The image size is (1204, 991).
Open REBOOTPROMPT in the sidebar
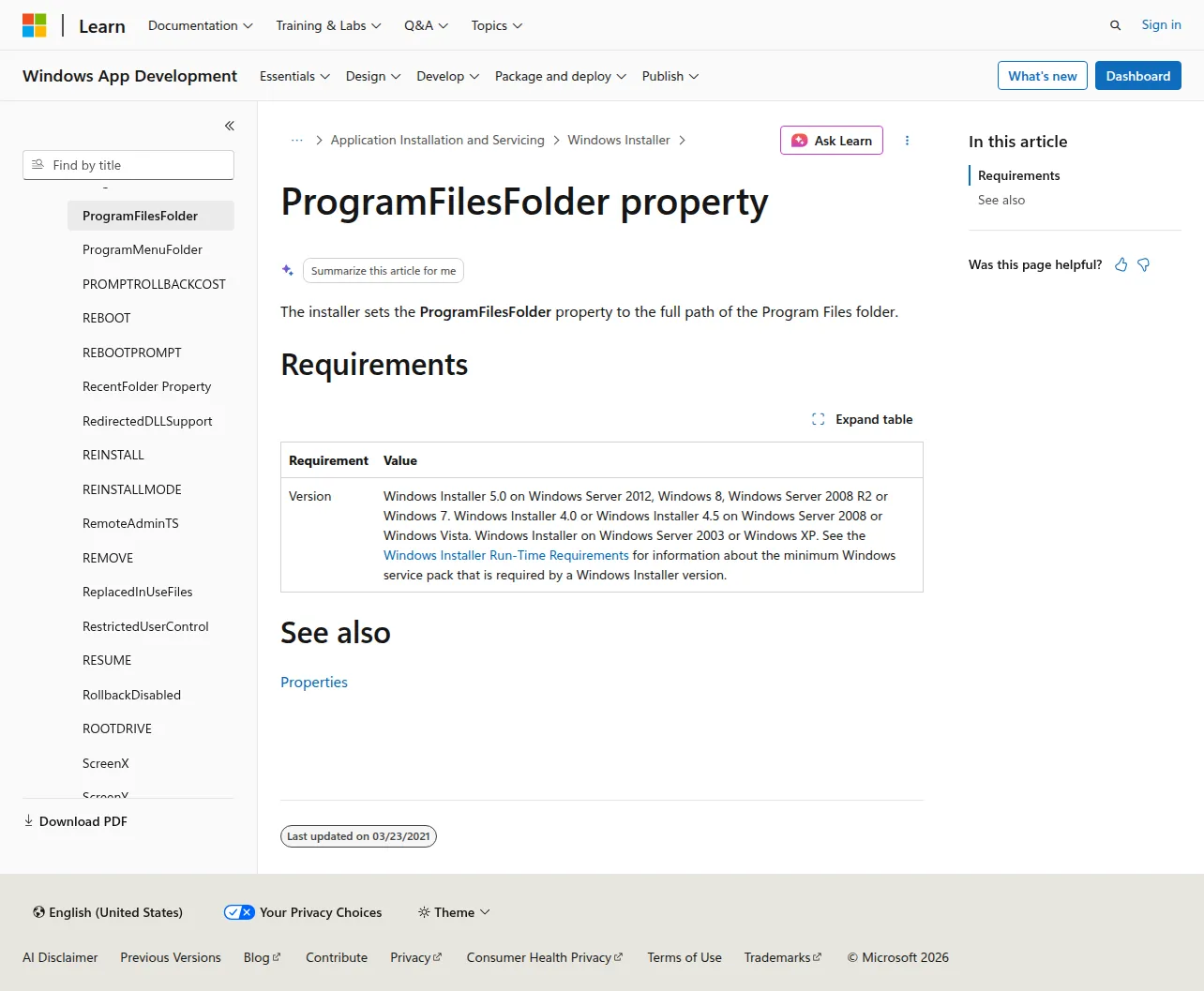[132, 353]
